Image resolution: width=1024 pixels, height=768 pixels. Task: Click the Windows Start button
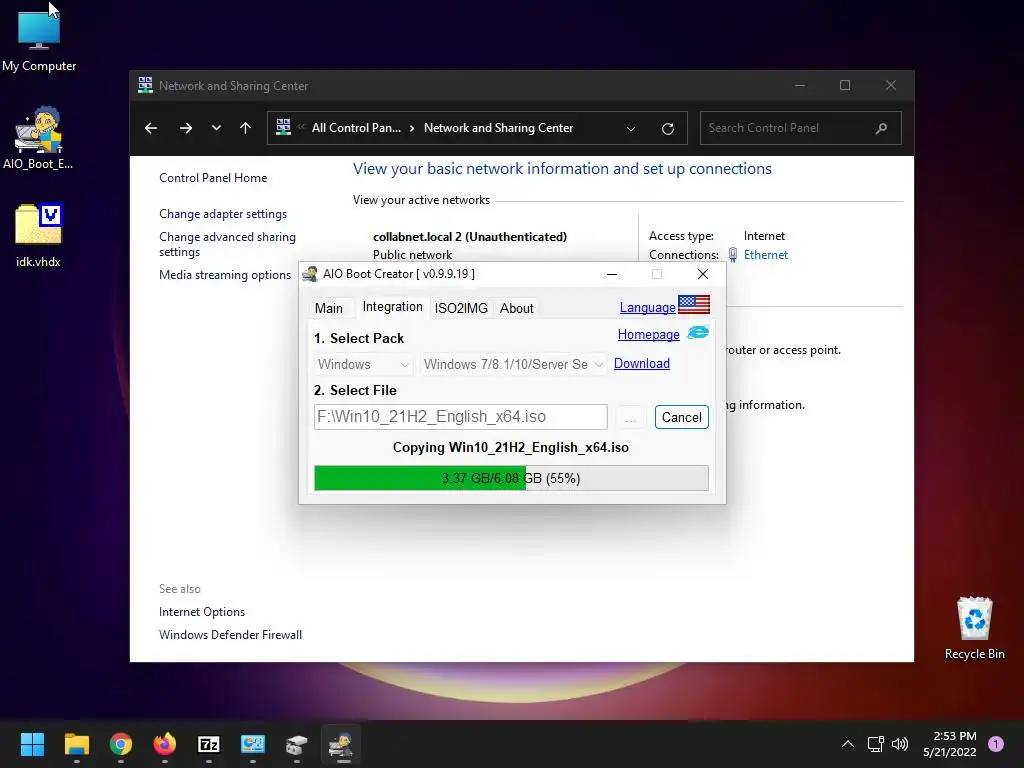[x=32, y=744]
